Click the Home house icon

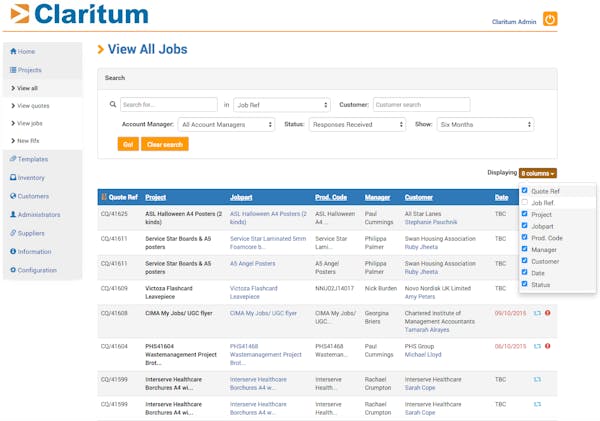click(x=13, y=51)
